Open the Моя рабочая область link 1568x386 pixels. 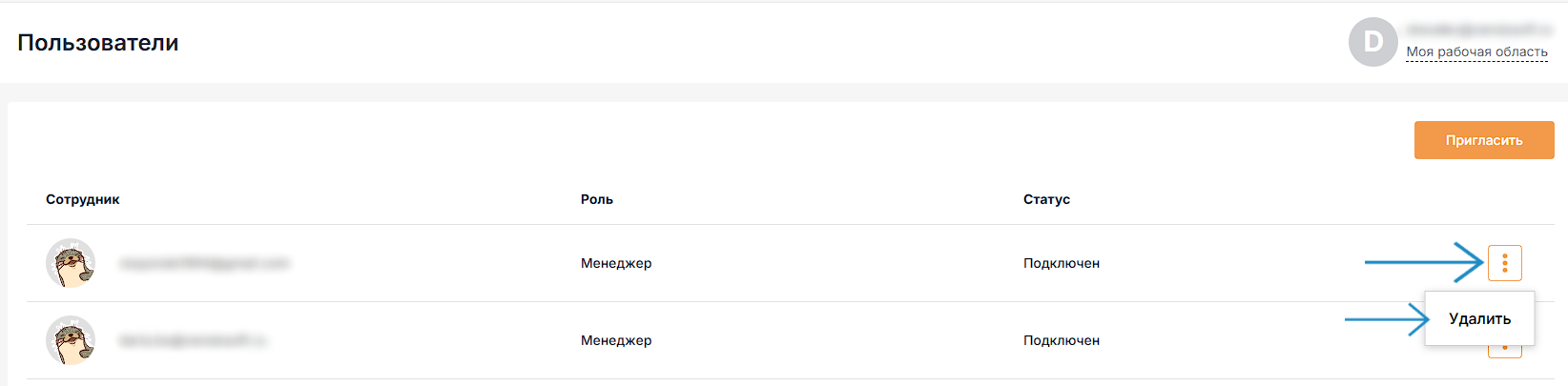(x=1476, y=52)
